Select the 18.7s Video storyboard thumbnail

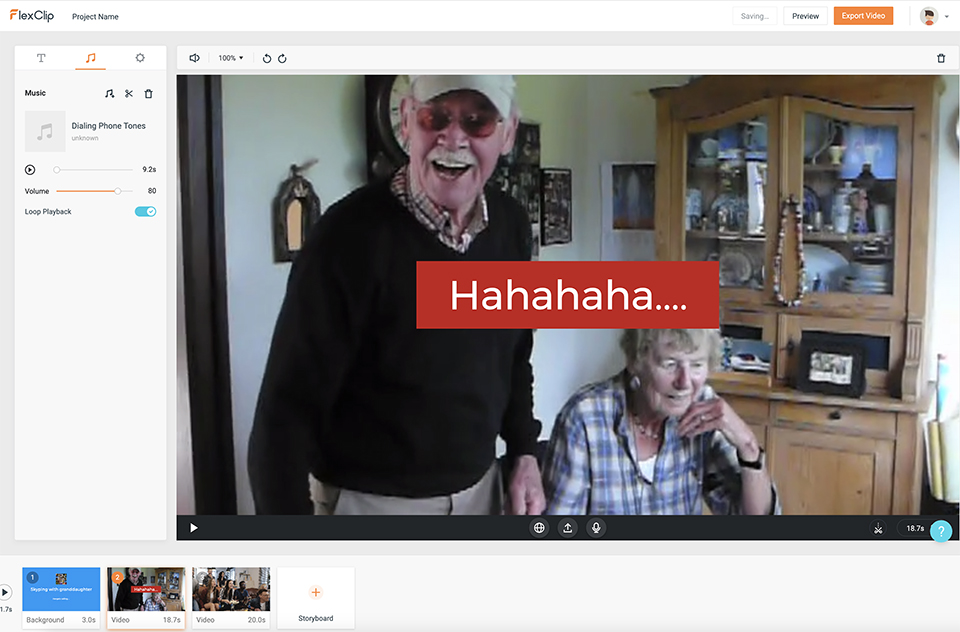[x=146, y=597]
